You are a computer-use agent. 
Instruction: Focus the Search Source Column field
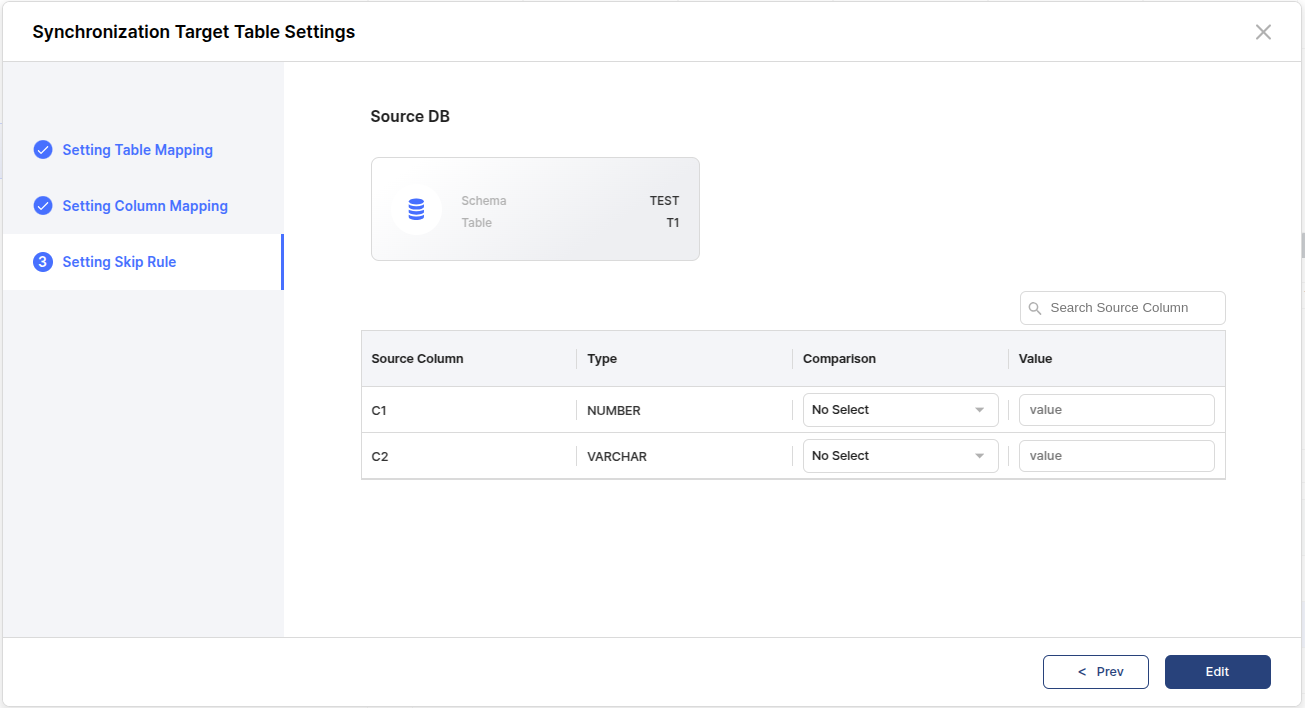(1130, 308)
